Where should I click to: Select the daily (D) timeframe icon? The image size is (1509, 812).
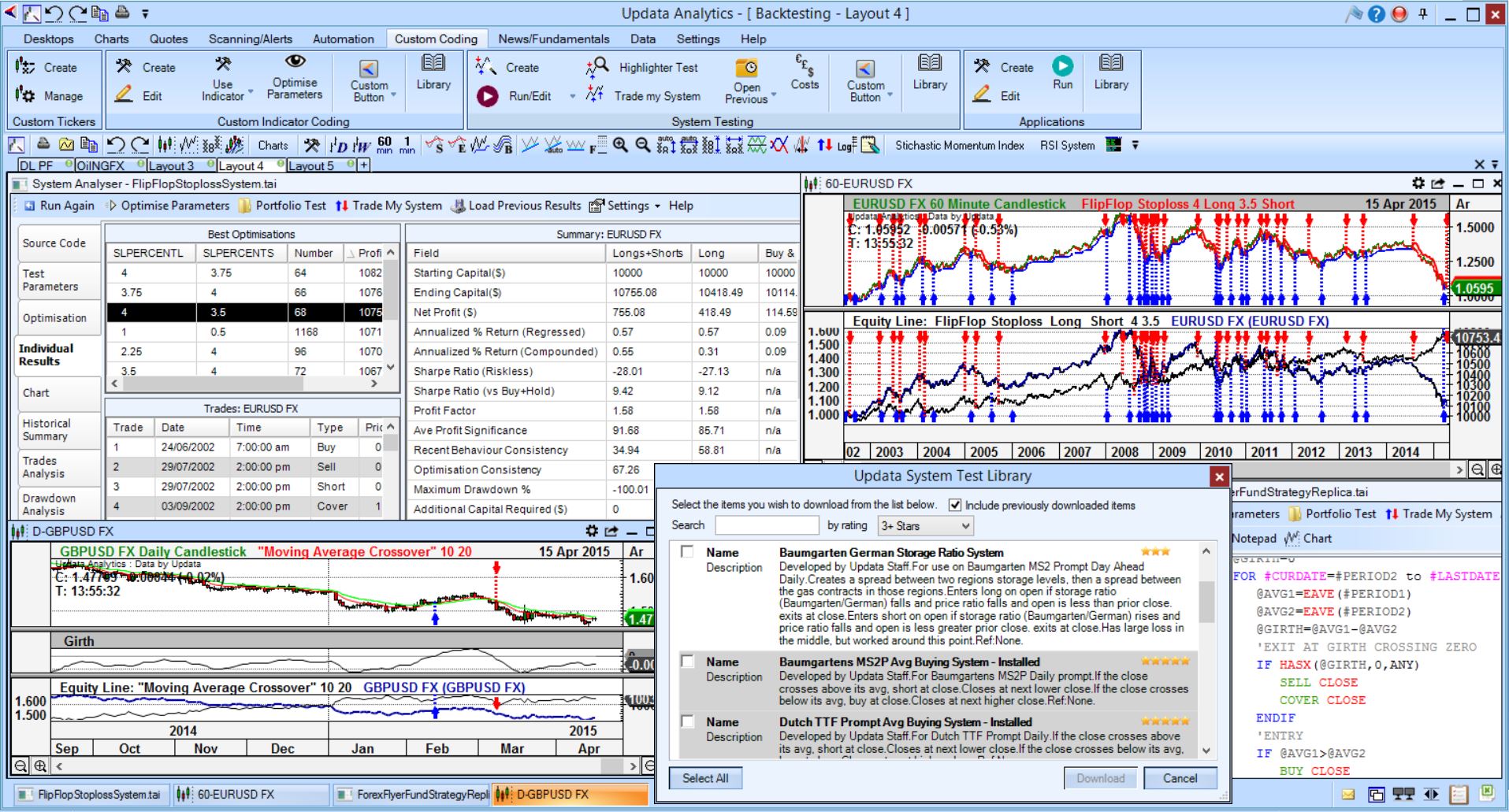(x=339, y=145)
